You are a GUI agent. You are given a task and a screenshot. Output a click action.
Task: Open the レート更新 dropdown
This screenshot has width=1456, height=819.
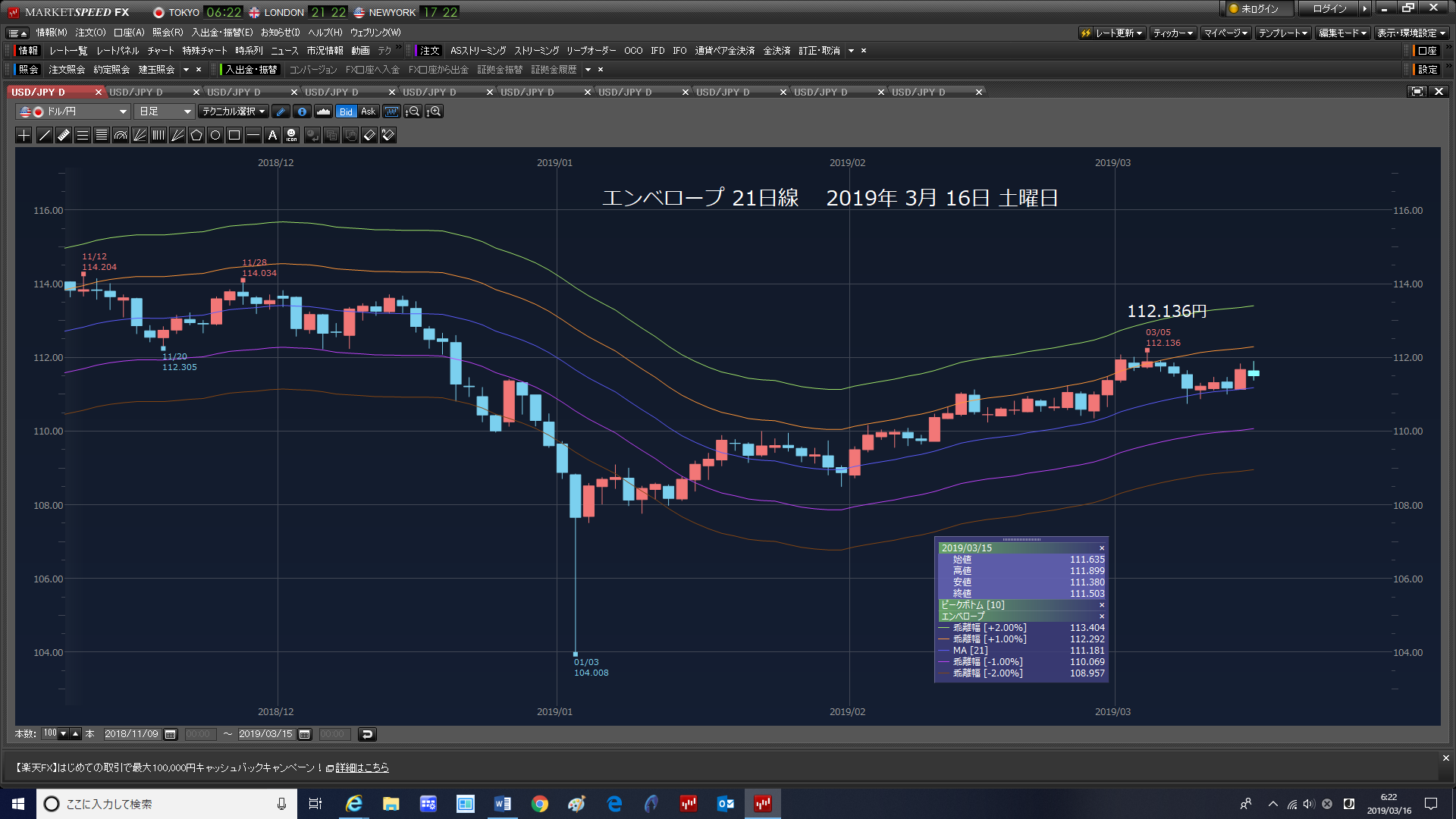tap(1112, 33)
